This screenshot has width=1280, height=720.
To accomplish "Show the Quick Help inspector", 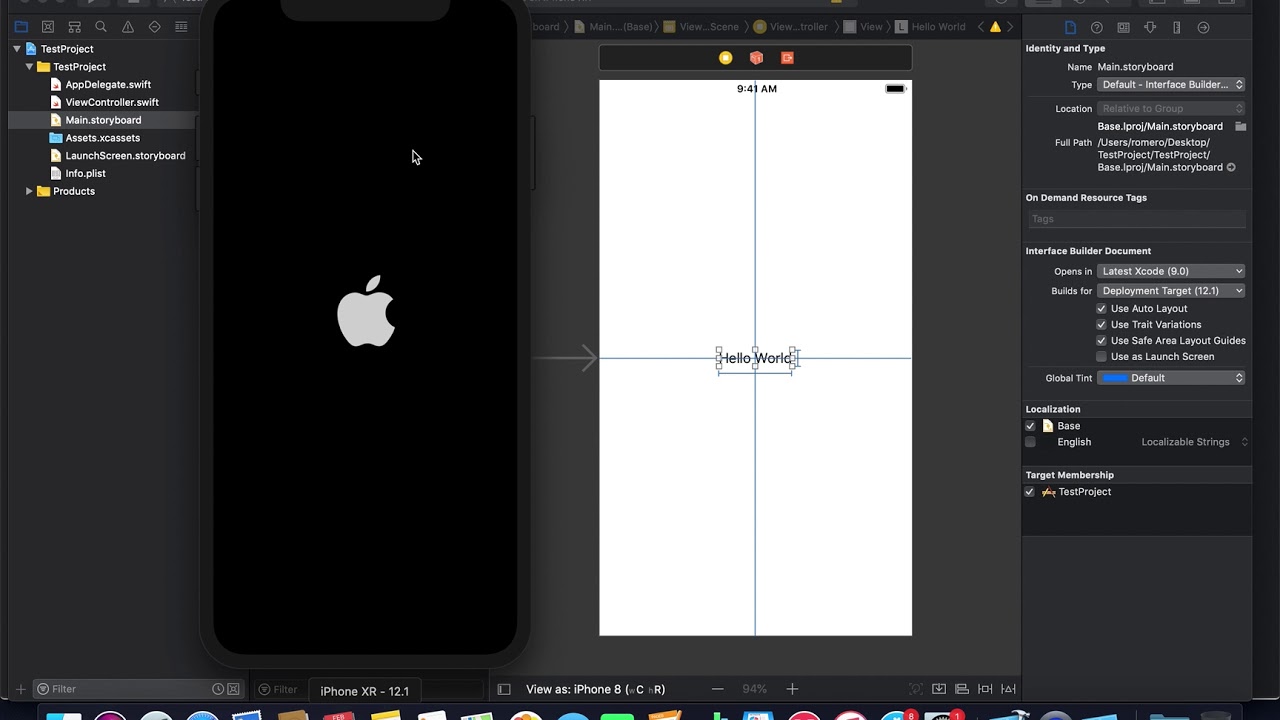I will [1097, 27].
